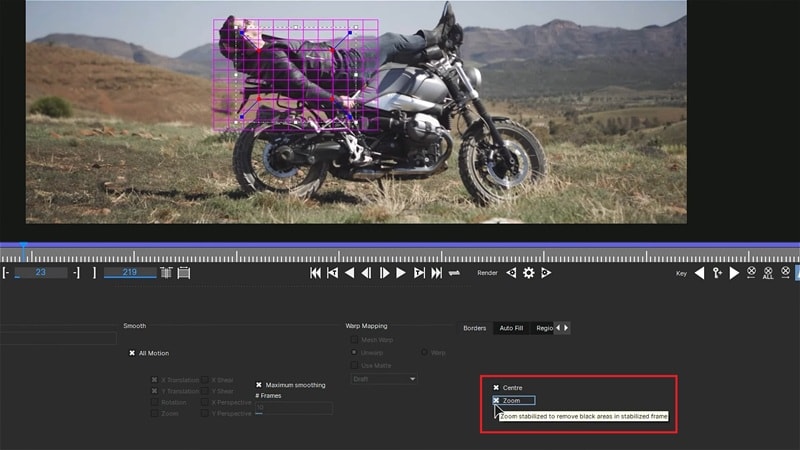Switch to the Borders tab

[x=474, y=328]
